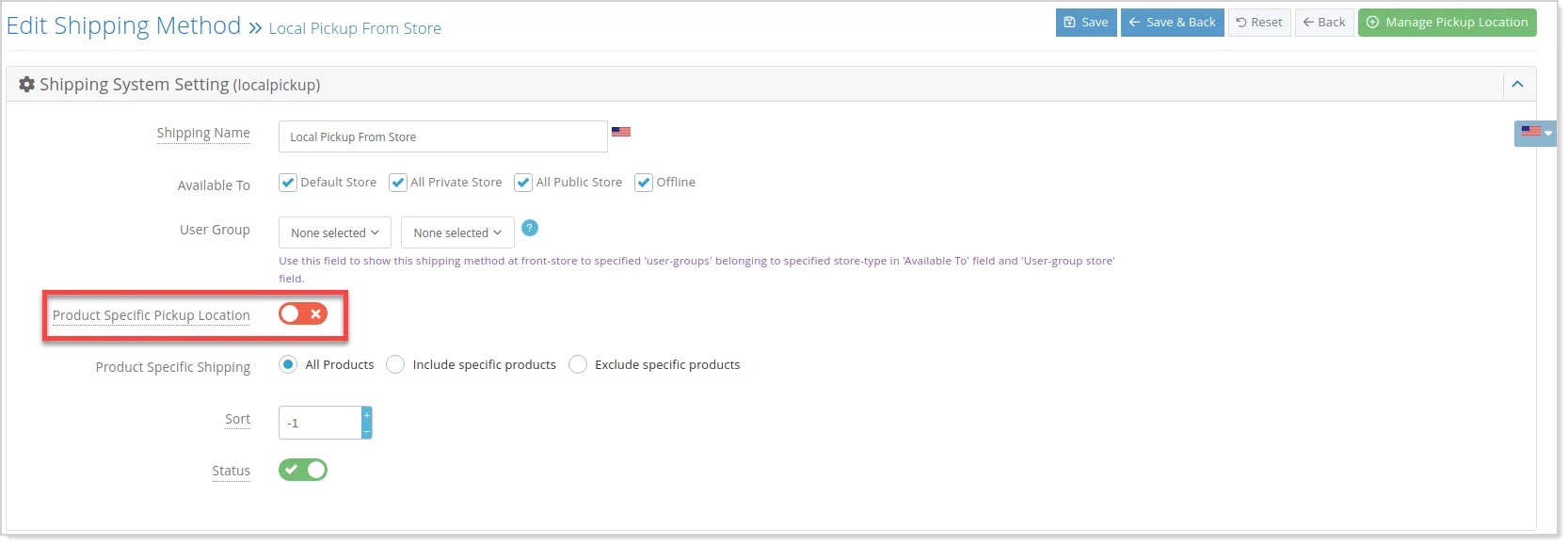Image resolution: width=1568 pixels, height=545 pixels.
Task: Open the first User Group dropdown
Action: 335,232
